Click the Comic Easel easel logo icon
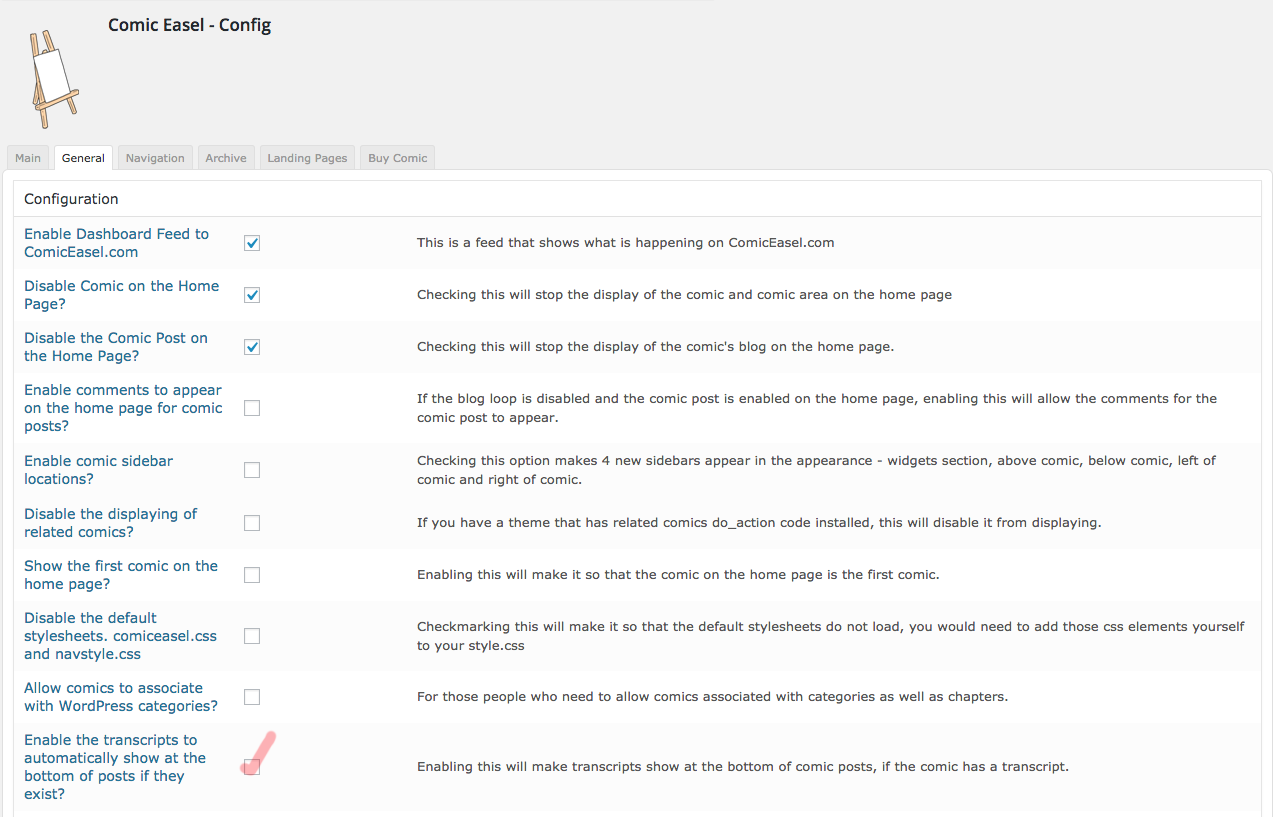 tap(52, 79)
